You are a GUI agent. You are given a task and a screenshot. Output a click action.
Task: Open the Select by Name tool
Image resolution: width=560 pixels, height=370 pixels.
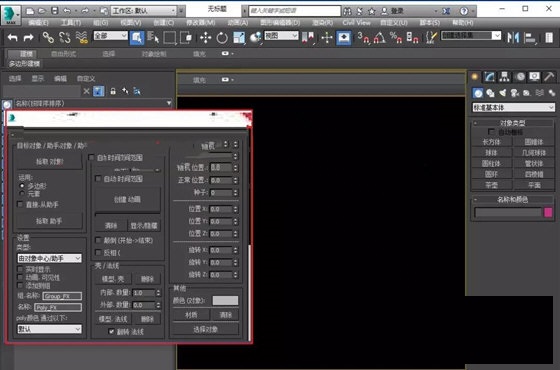(153, 37)
